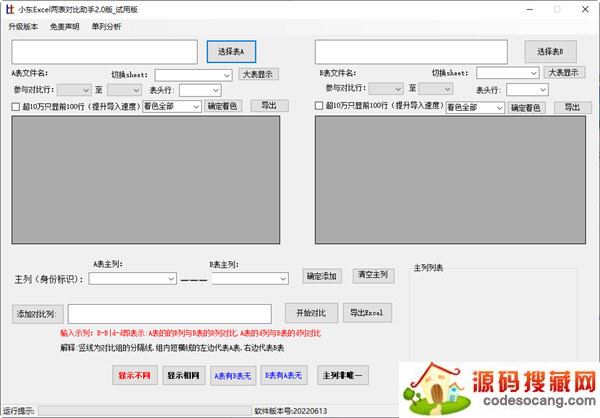Expand table A 切换sheet dropdown
Screen dimensions: 600x418
click(194, 75)
